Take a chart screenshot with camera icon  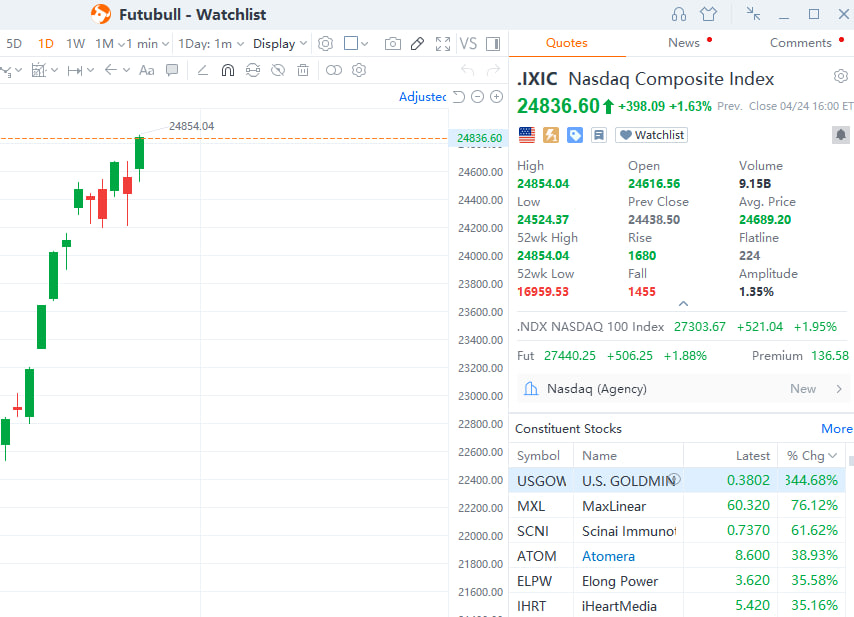coord(393,44)
